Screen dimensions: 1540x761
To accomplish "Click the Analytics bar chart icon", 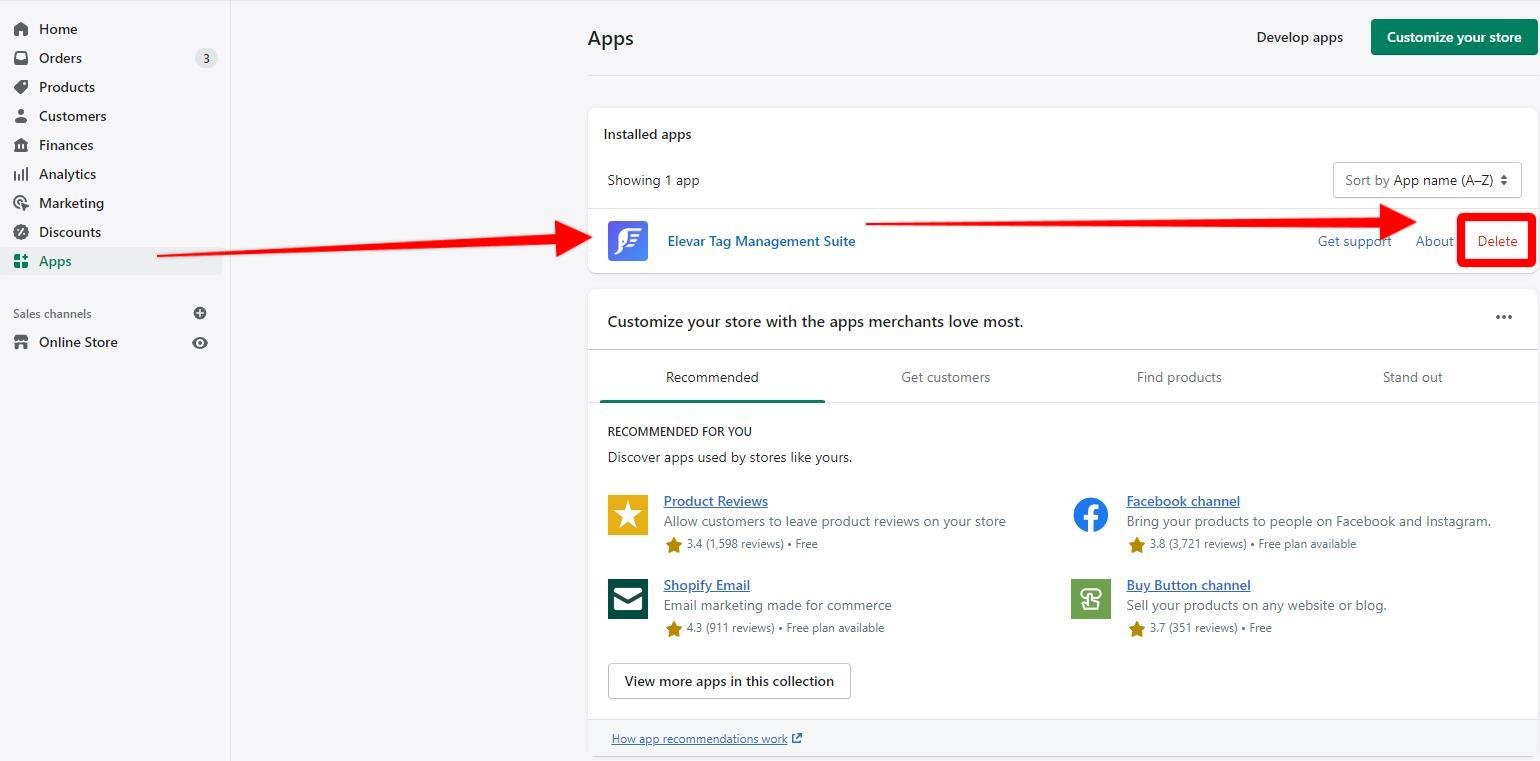I will click(21, 174).
